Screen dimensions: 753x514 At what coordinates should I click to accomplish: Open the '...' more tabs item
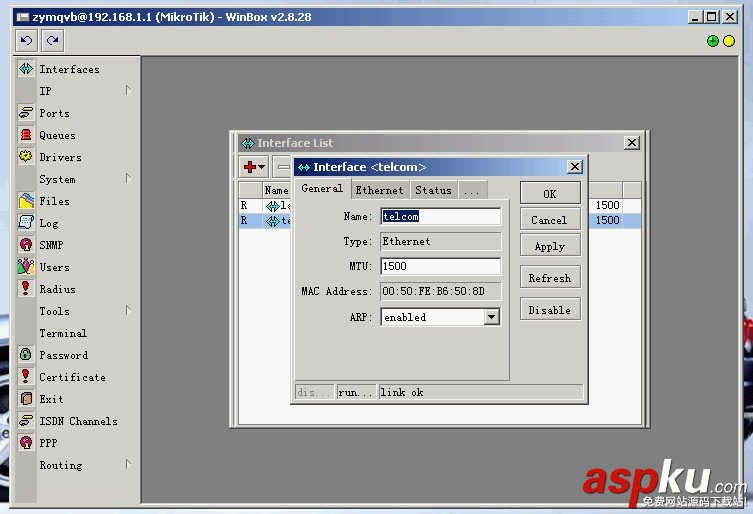click(x=472, y=190)
